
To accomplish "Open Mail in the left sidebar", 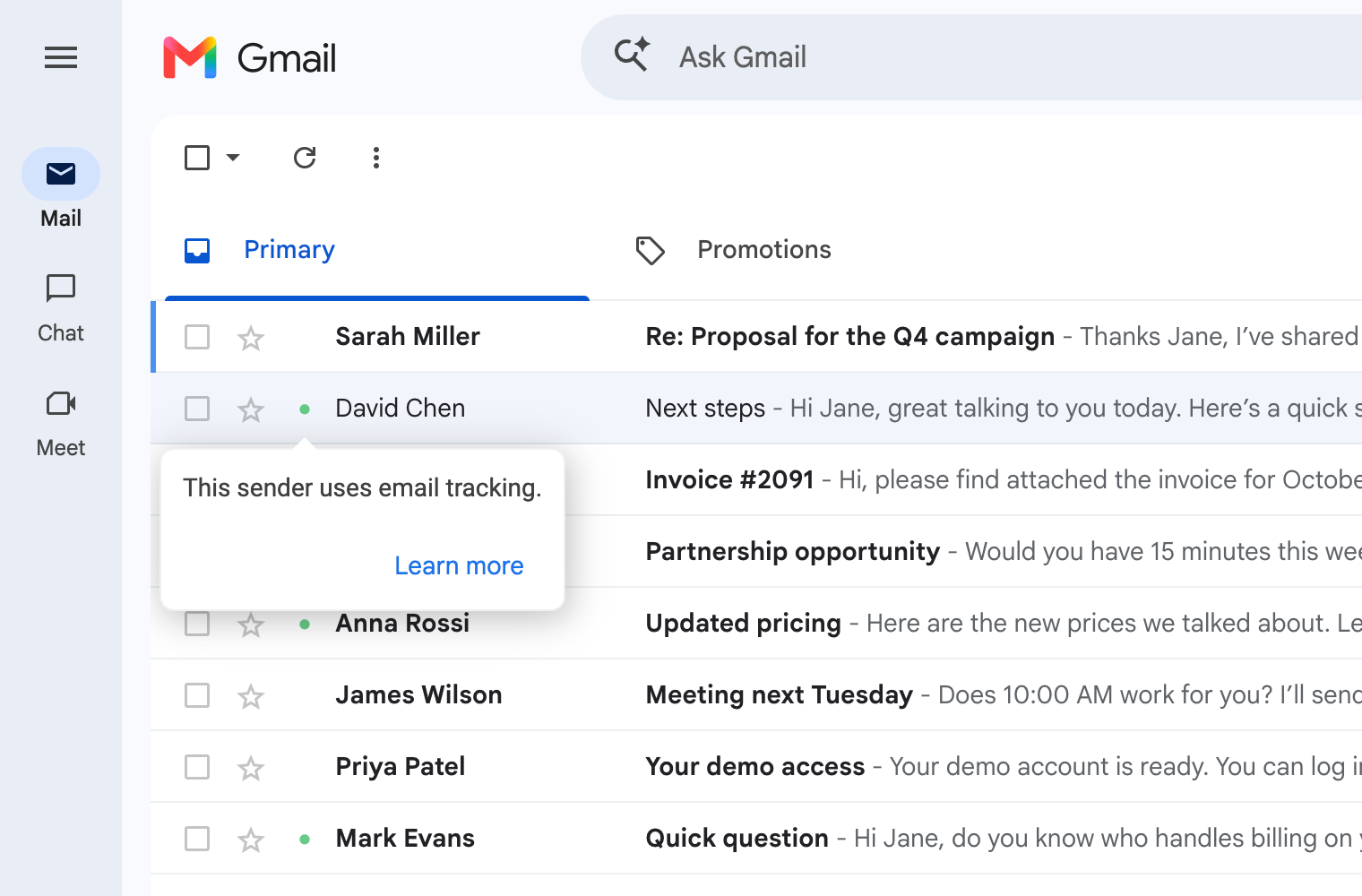I will tap(61, 188).
